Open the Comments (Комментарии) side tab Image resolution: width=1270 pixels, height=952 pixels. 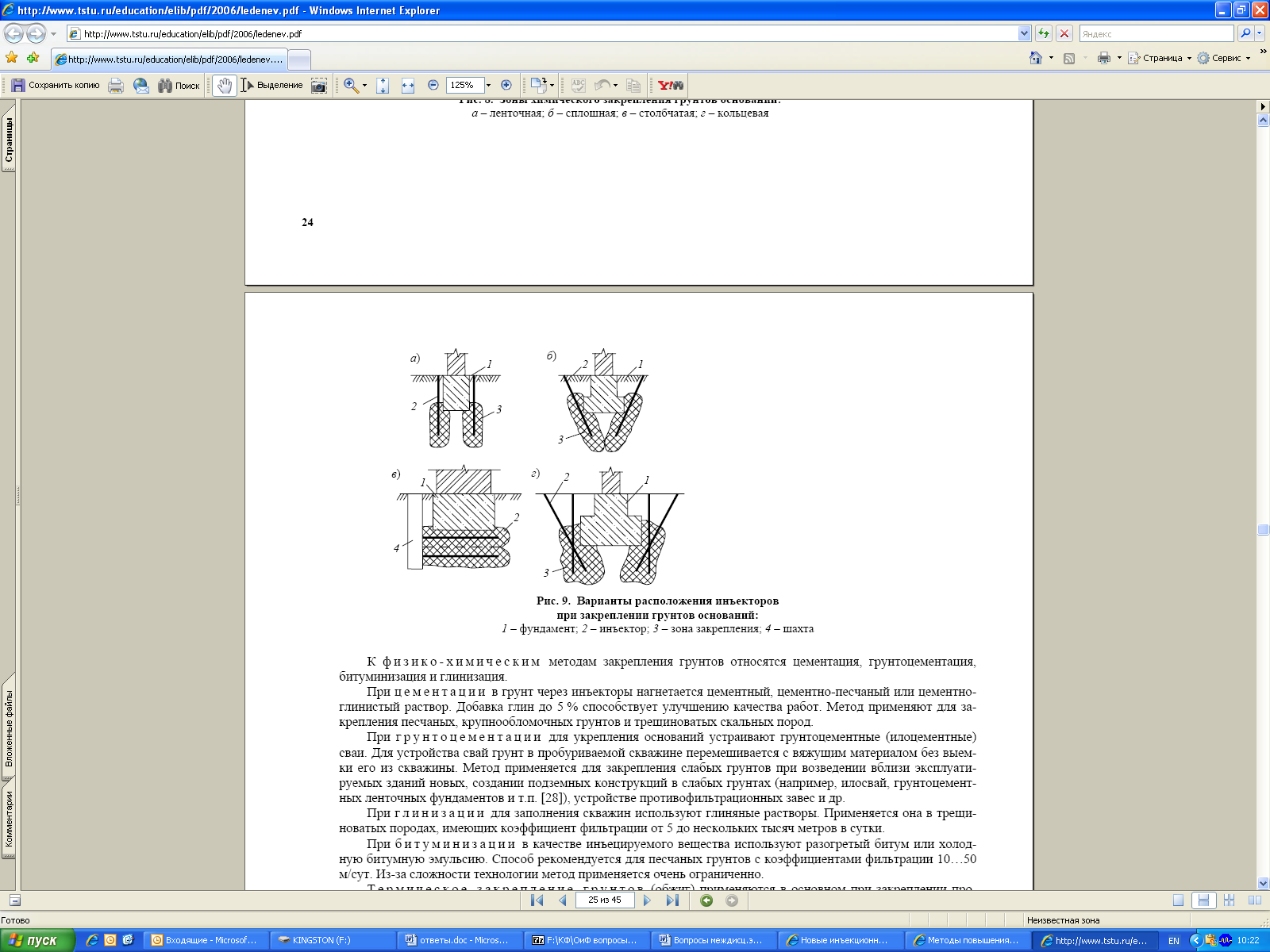coord(9,819)
